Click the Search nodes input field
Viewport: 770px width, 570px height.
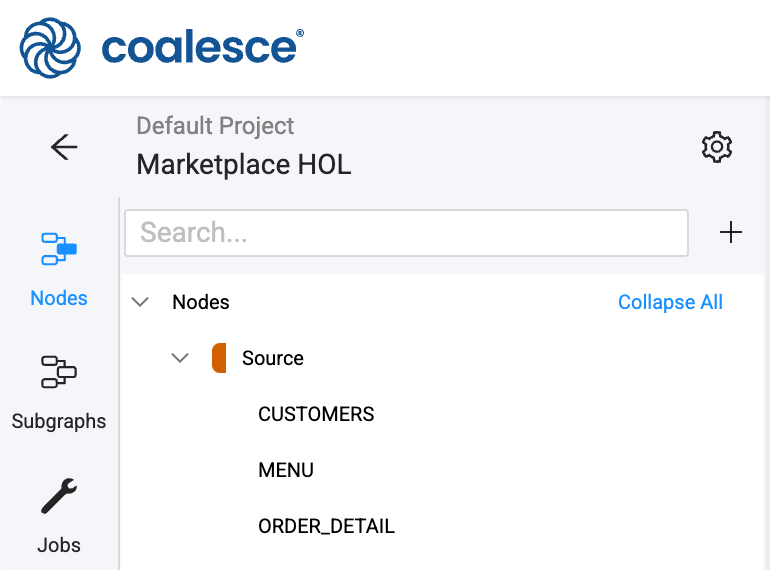(406, 233)
